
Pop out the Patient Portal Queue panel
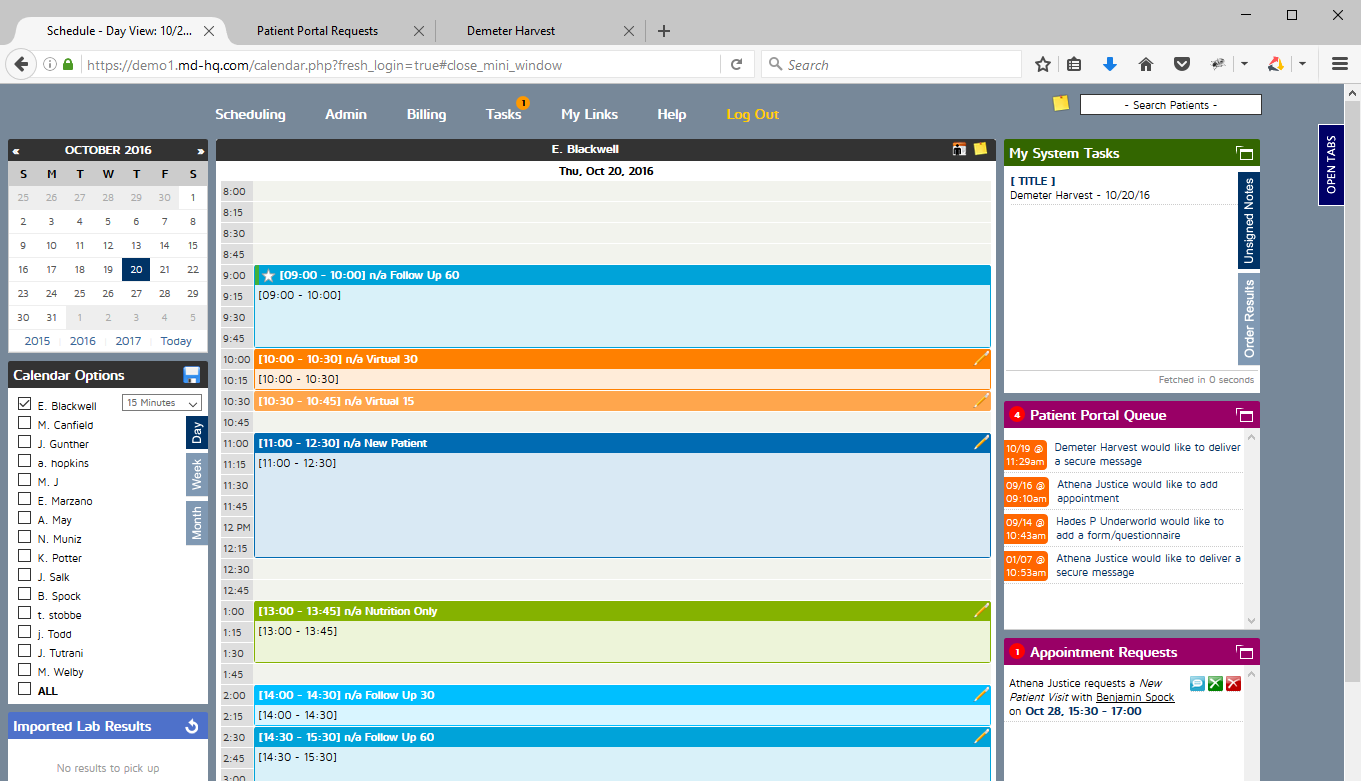[x=1244, y=414]
